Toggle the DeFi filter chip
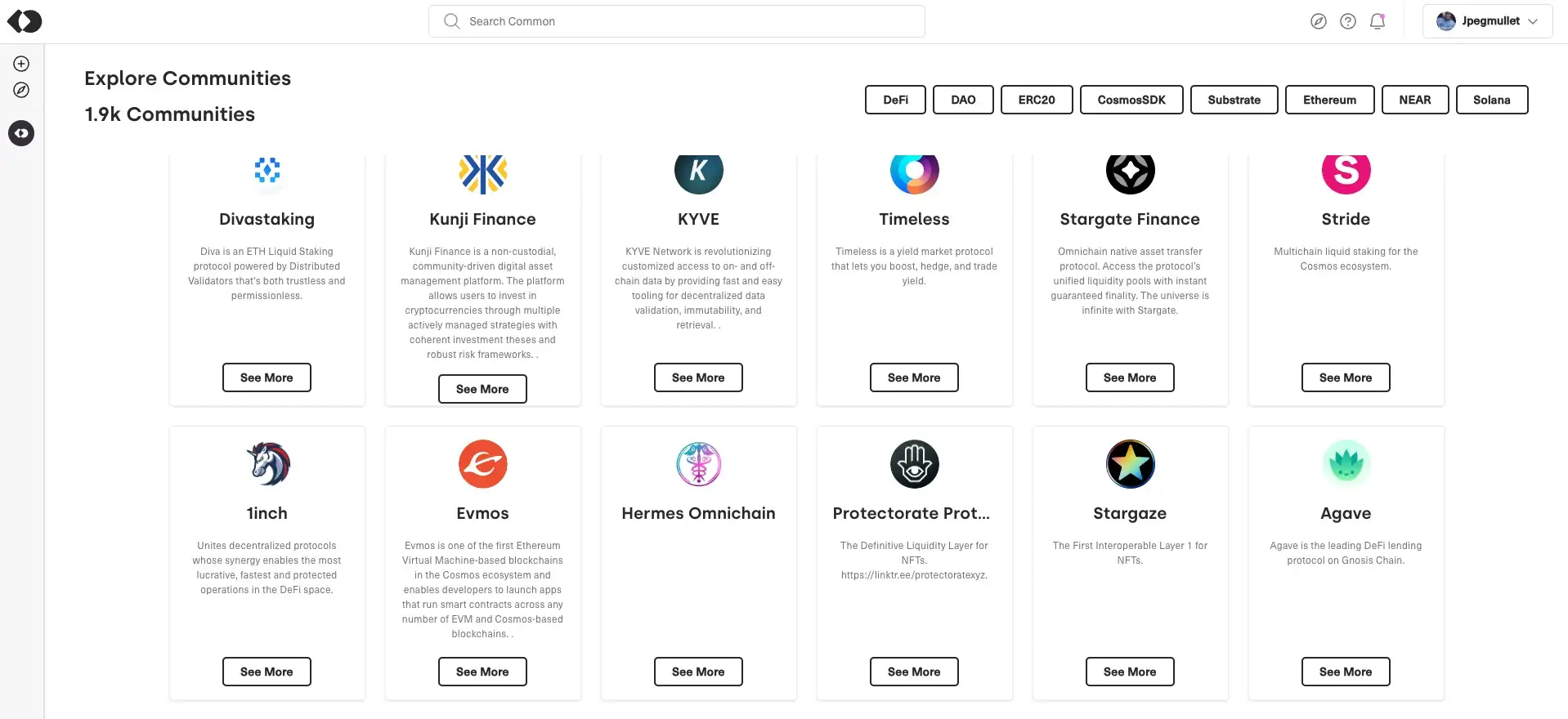The width and height of the screenshot is (1568, 719). coord(895,100)
